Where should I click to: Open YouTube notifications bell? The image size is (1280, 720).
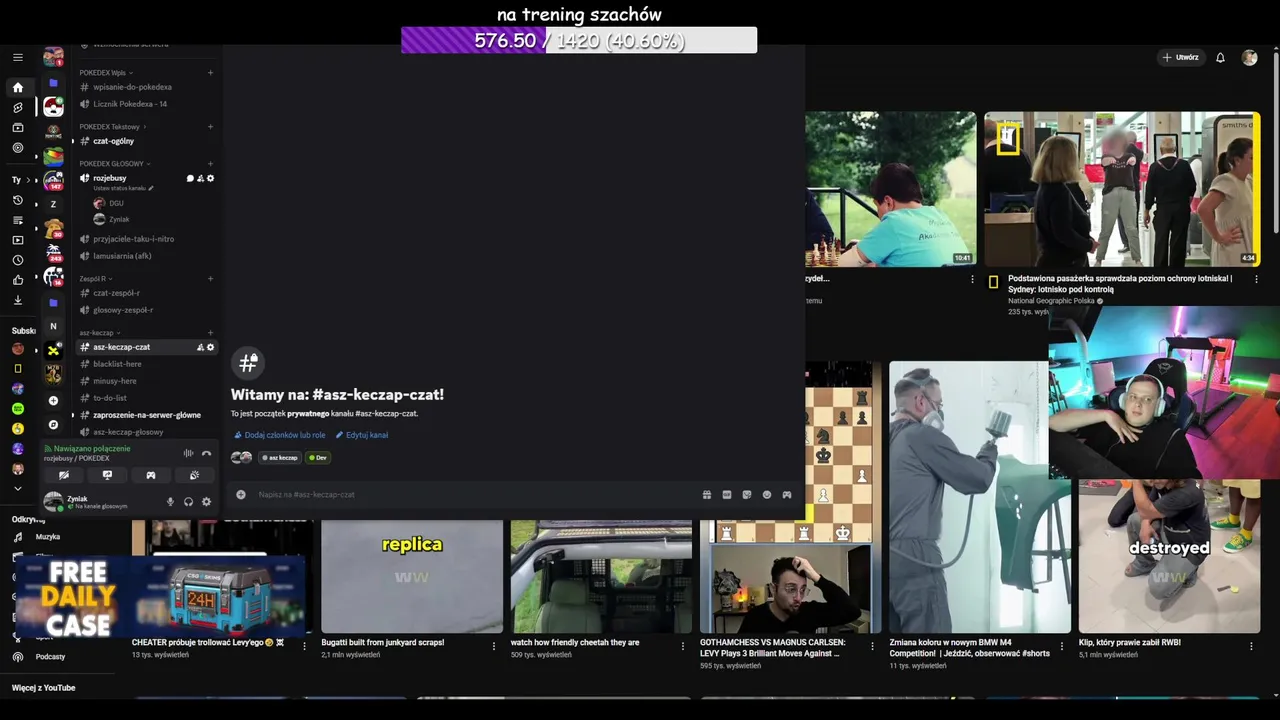pos(1220,58)
